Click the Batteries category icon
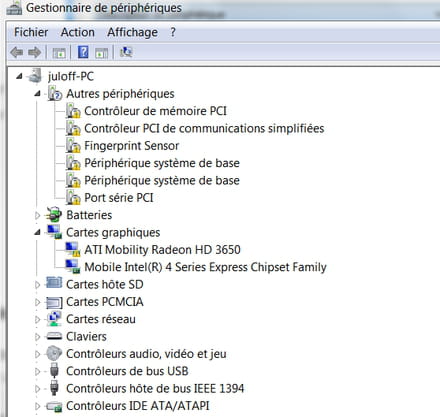 point(54,215)
